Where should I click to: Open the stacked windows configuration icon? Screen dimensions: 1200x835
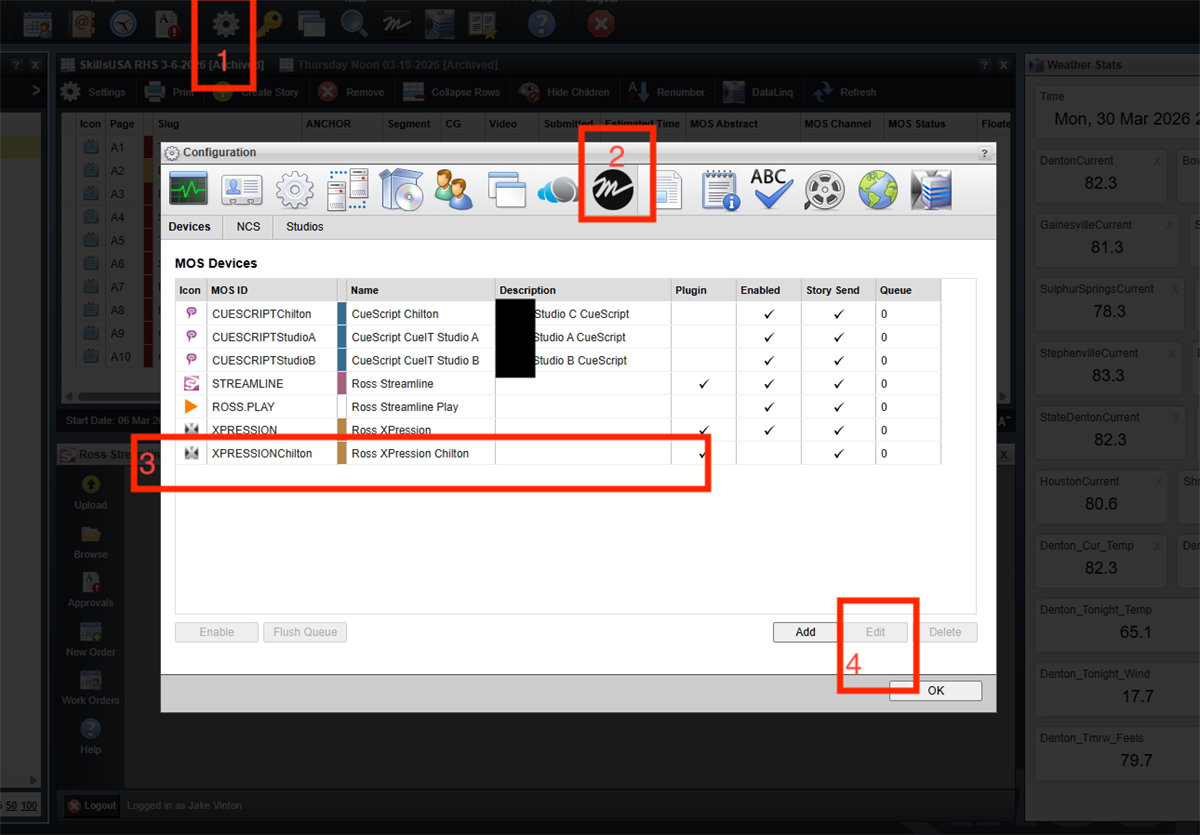tap(506, 189)
